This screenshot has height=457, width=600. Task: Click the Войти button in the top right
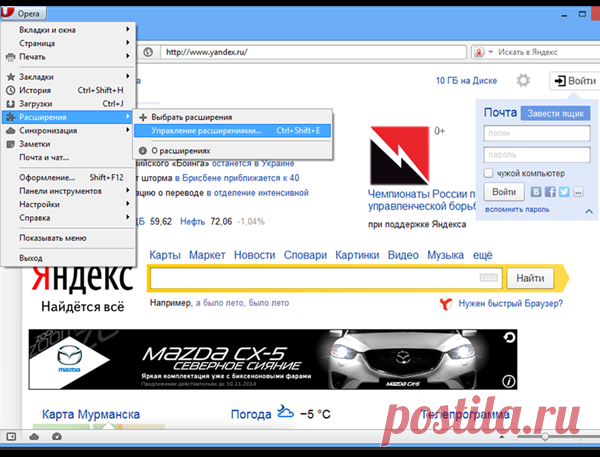pyautogui.click(x=576, y=81)
